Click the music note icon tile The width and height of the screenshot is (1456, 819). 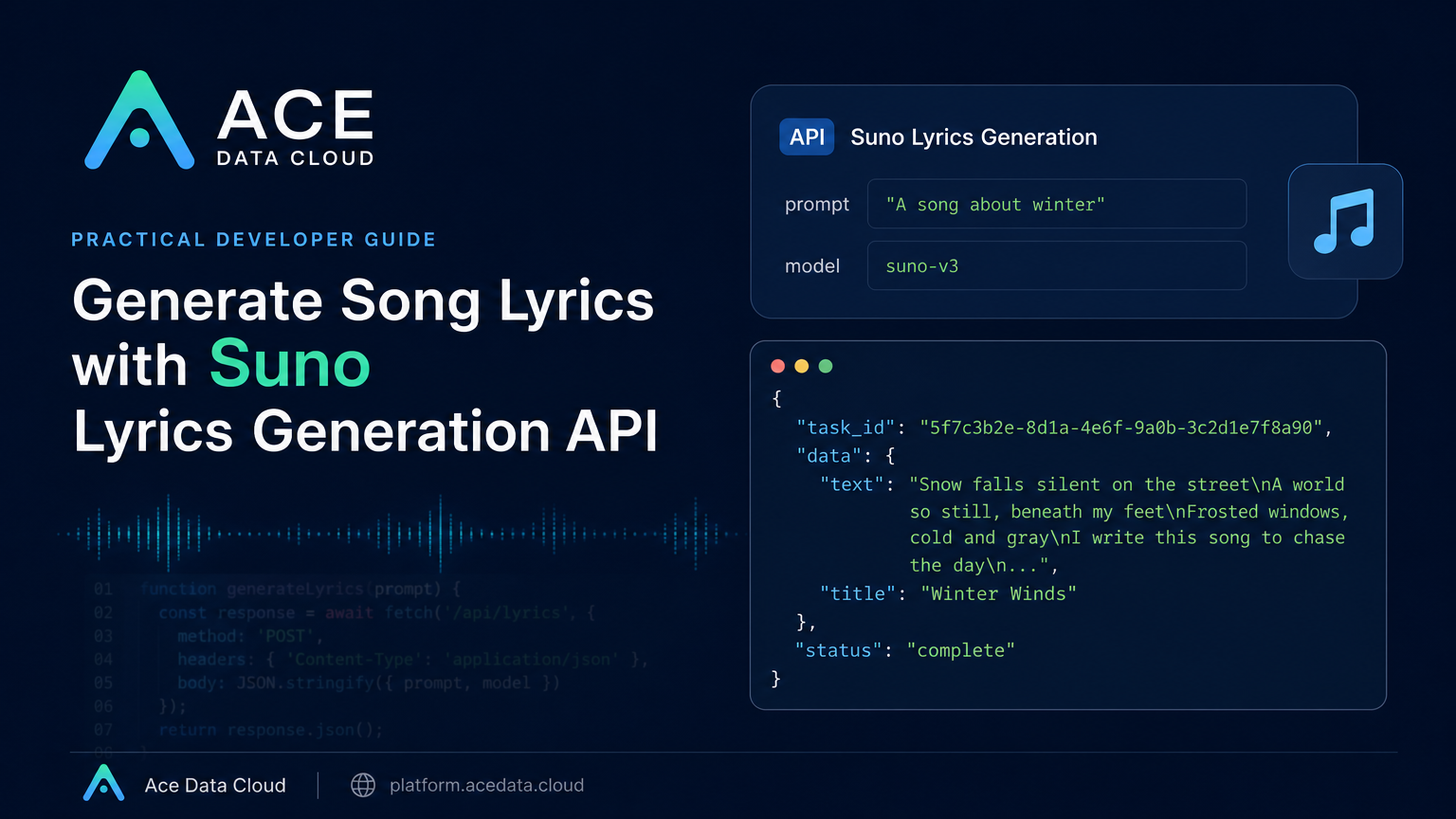pos(1345,222)
